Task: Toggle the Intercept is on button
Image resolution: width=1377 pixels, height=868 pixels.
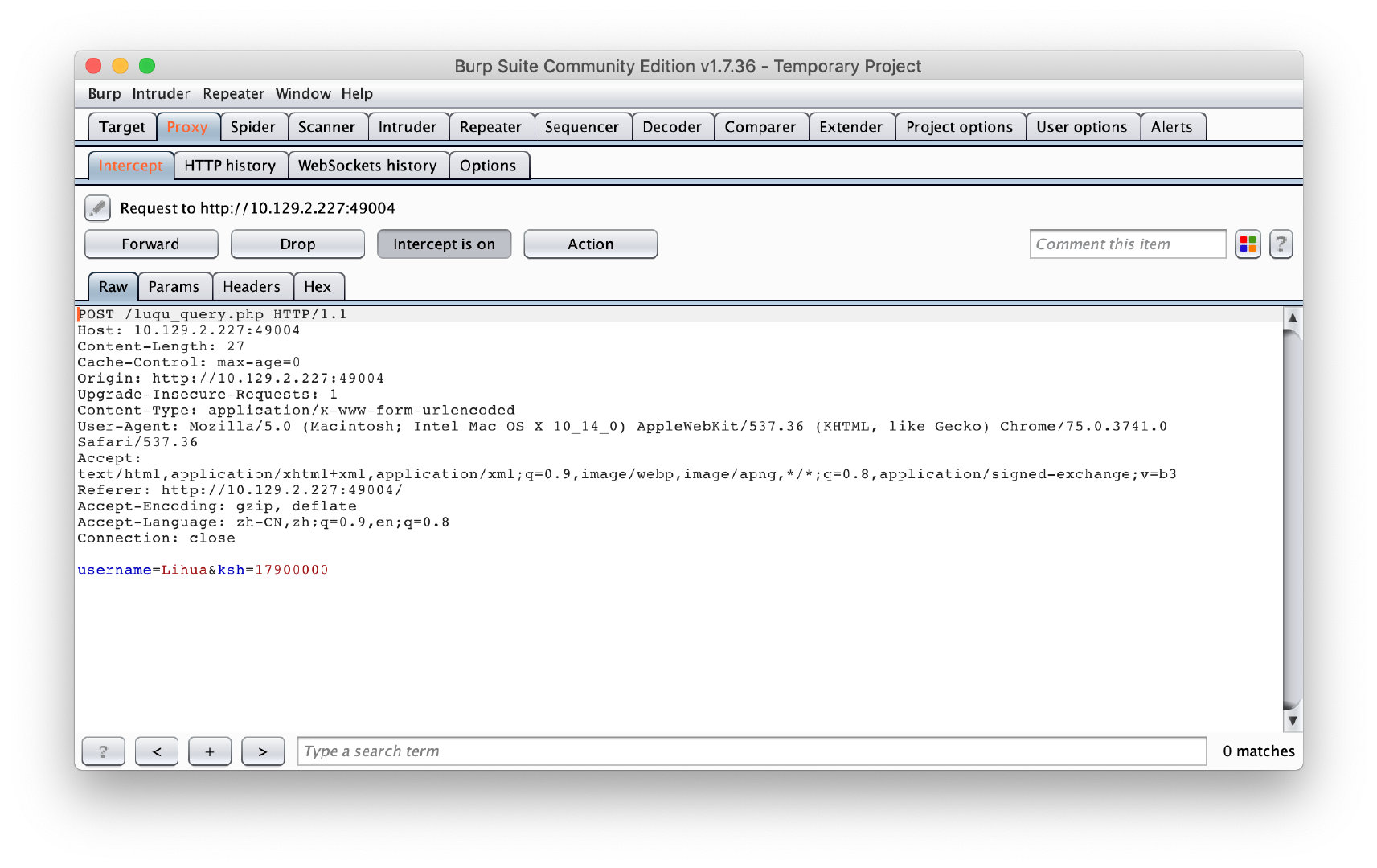Action: pyautogui.click(x=444, y=244)
